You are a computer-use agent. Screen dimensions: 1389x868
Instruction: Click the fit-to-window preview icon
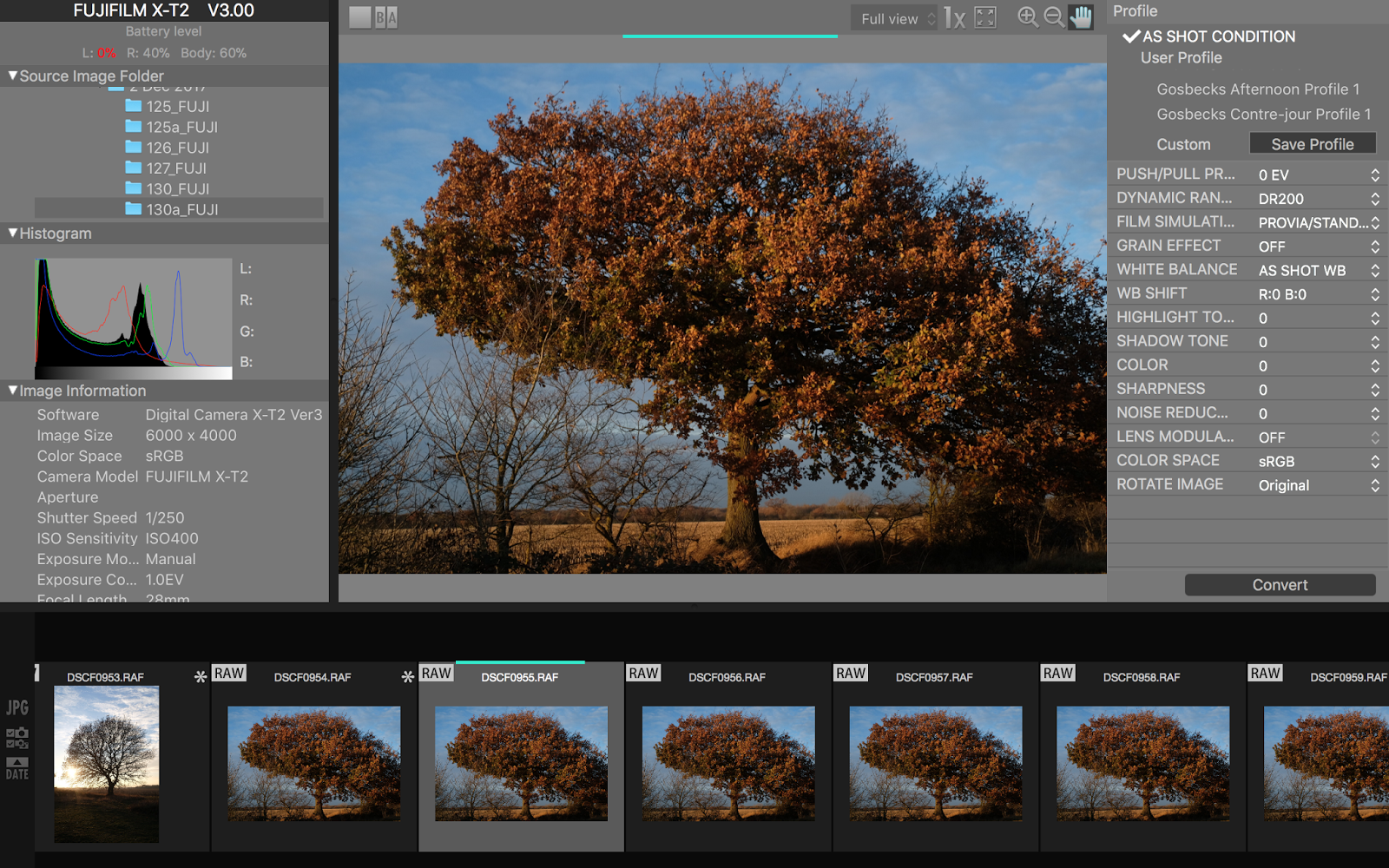pos(985,18)
